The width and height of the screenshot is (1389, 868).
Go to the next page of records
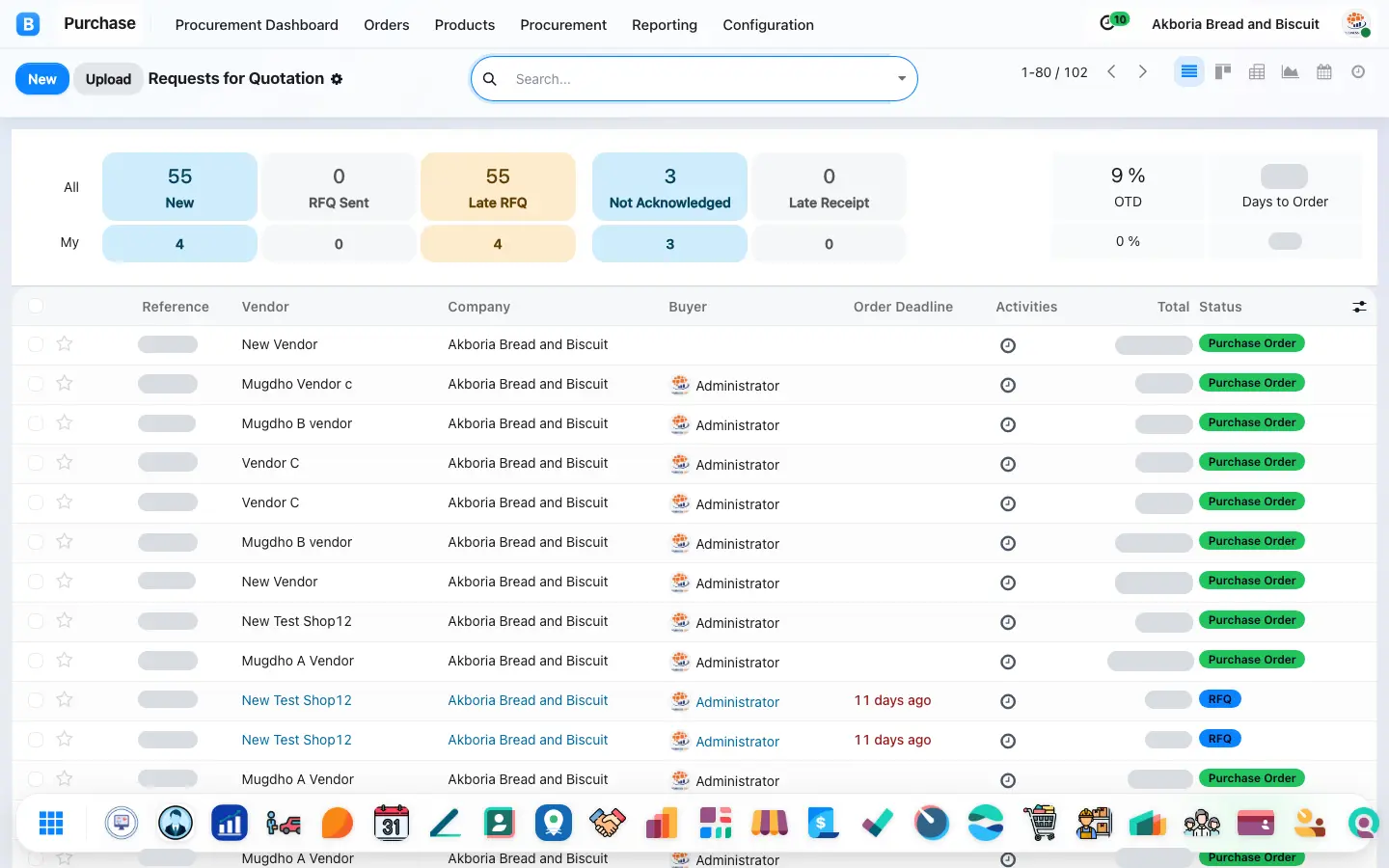[1143, 72]
